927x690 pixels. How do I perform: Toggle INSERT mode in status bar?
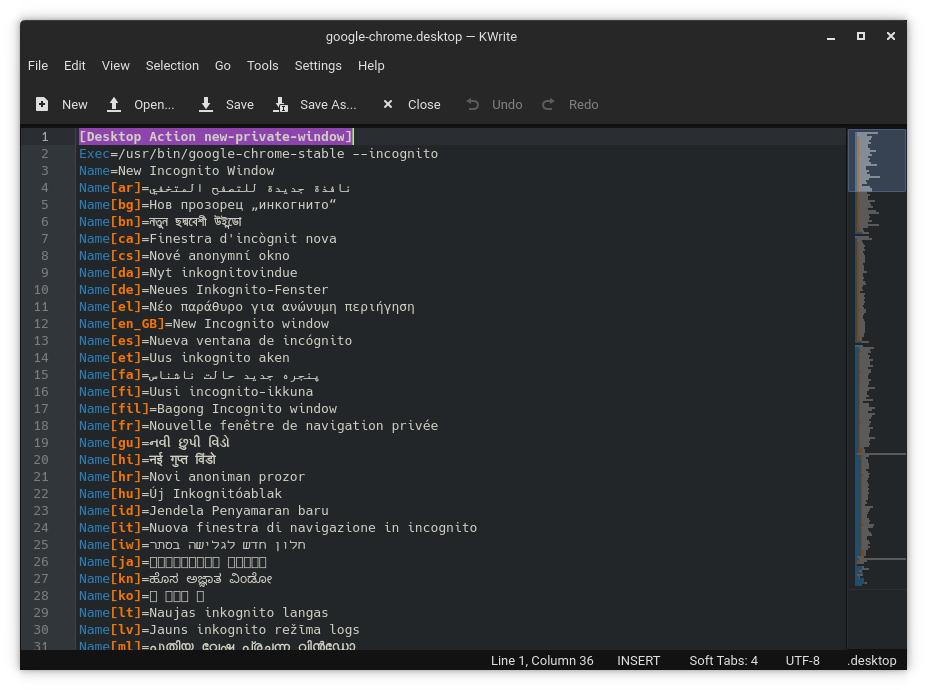(638, 660)
